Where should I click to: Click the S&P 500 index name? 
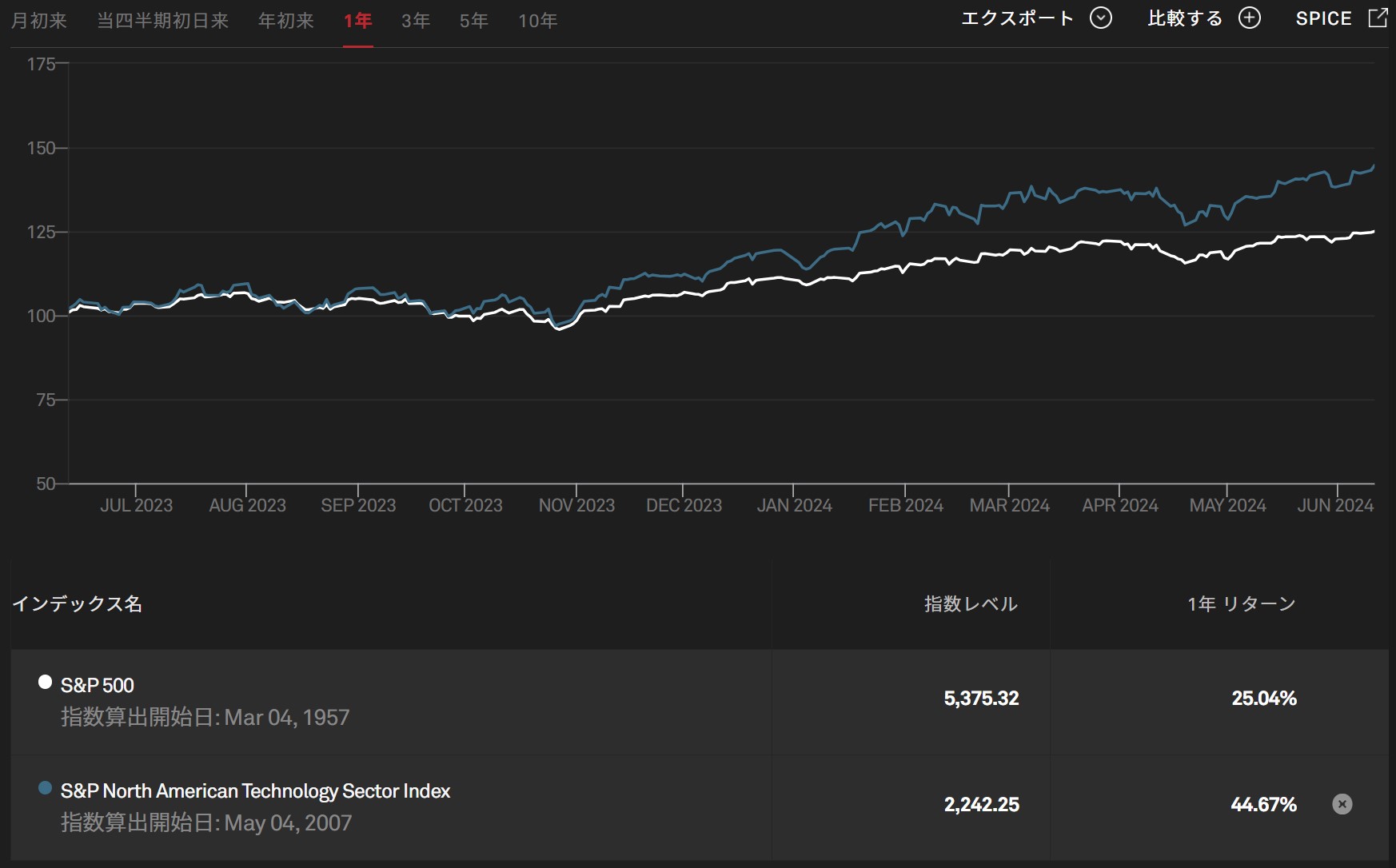(x=98, y=685)
